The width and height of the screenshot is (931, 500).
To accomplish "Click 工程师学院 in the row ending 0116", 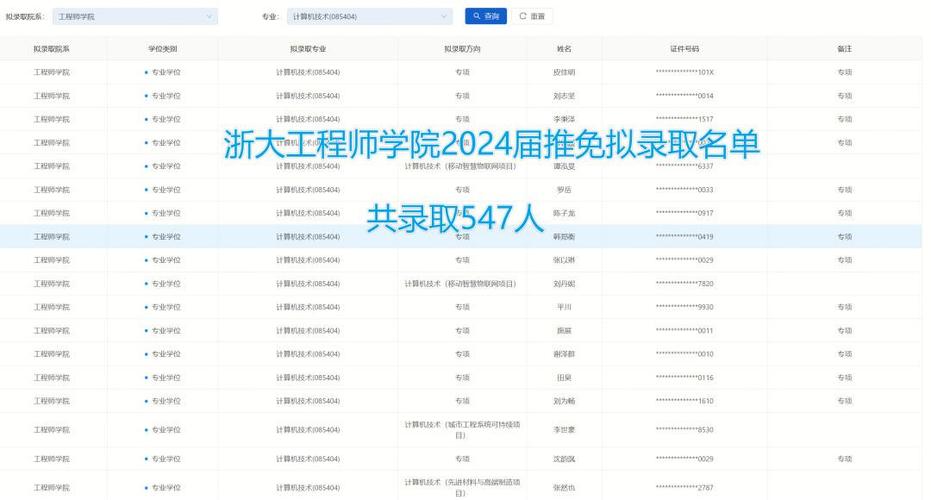I will [x=52, y=378].
